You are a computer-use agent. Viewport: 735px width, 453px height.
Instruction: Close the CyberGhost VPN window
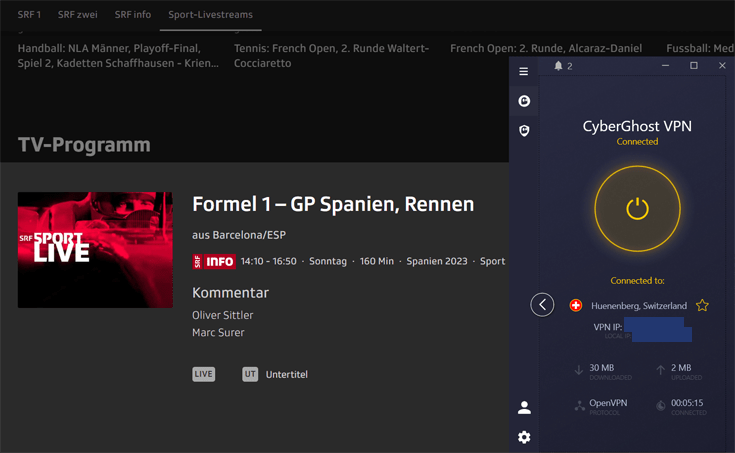(722, 66)
